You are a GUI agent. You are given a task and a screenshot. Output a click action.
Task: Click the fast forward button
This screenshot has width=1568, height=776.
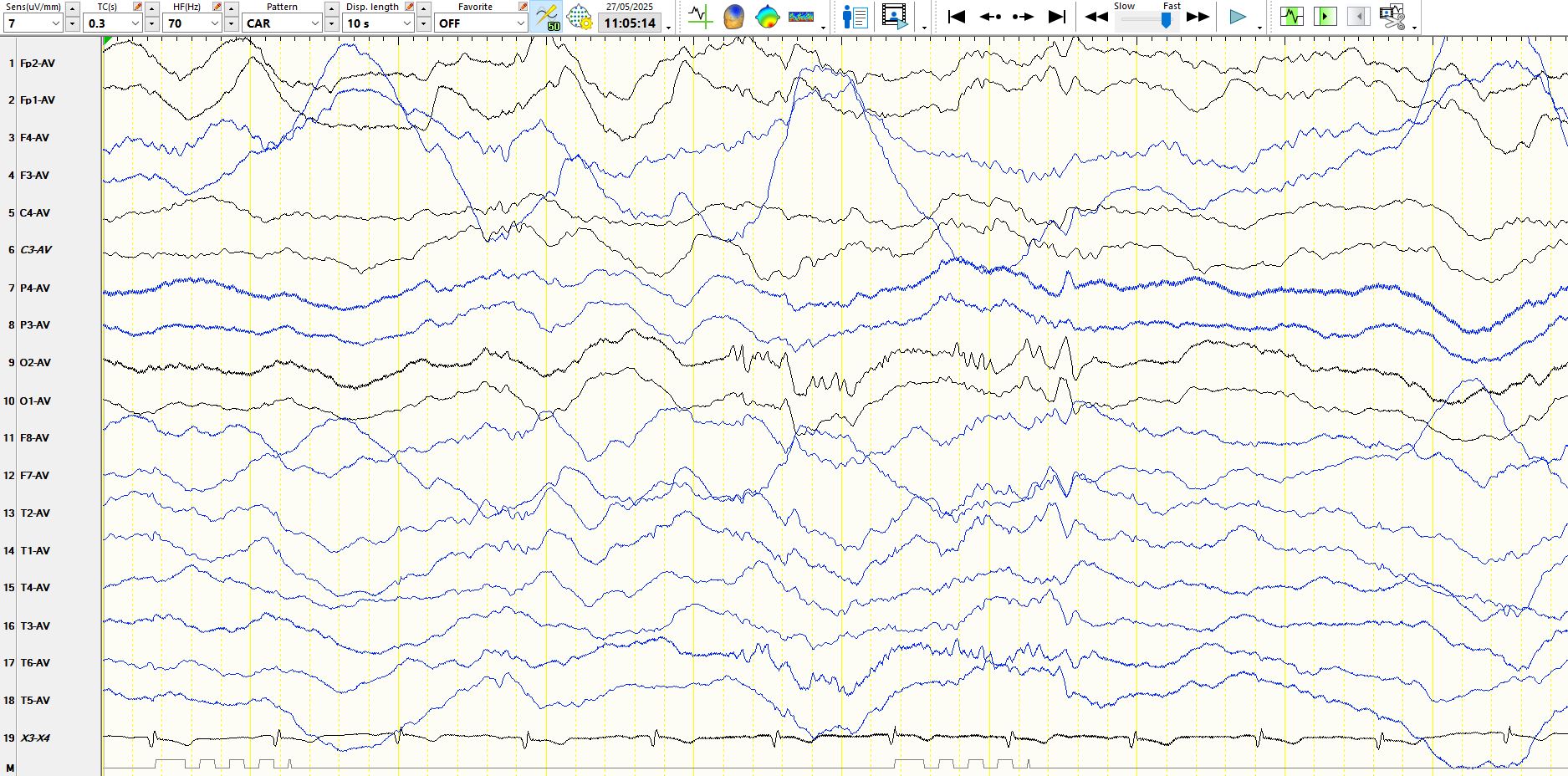(1198, 17)
